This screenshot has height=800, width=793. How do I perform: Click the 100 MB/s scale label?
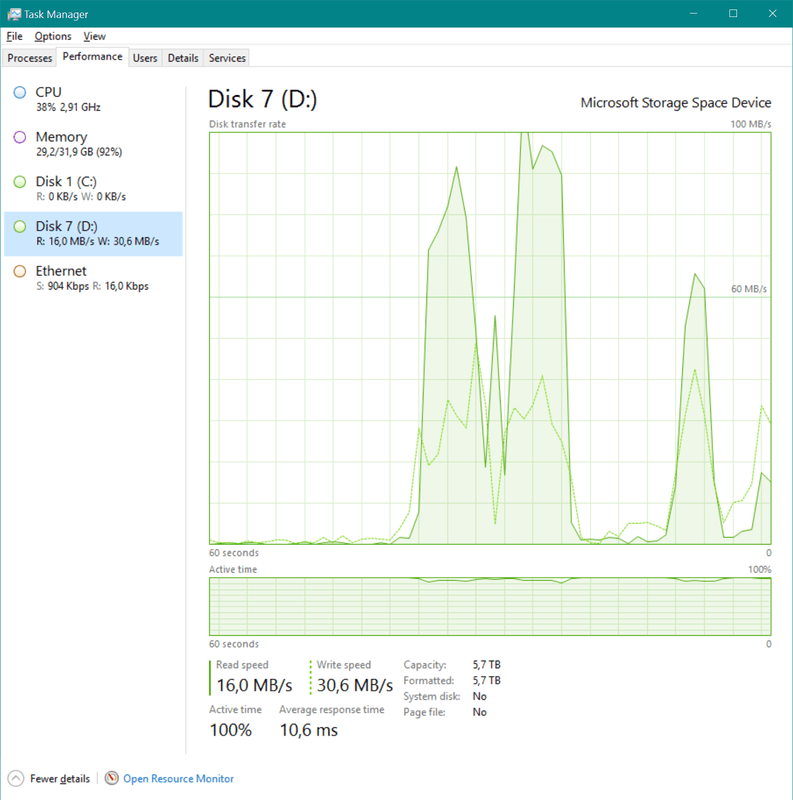pyautogui.click(x=751, y=124)
